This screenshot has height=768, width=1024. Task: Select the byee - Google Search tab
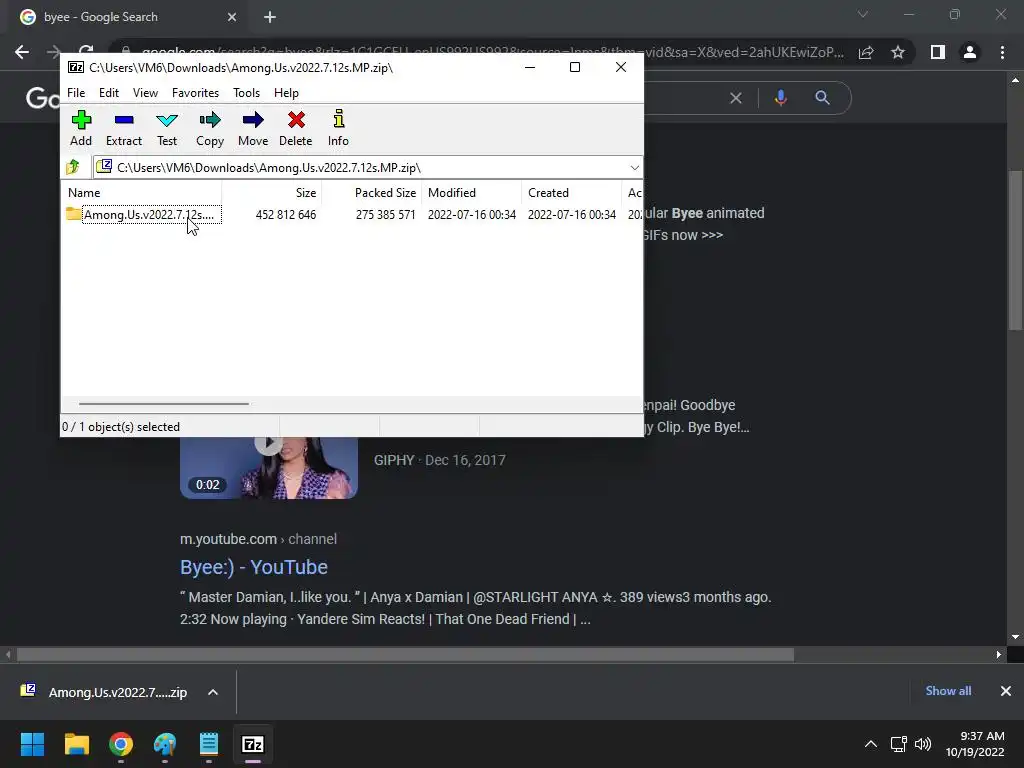124,17
